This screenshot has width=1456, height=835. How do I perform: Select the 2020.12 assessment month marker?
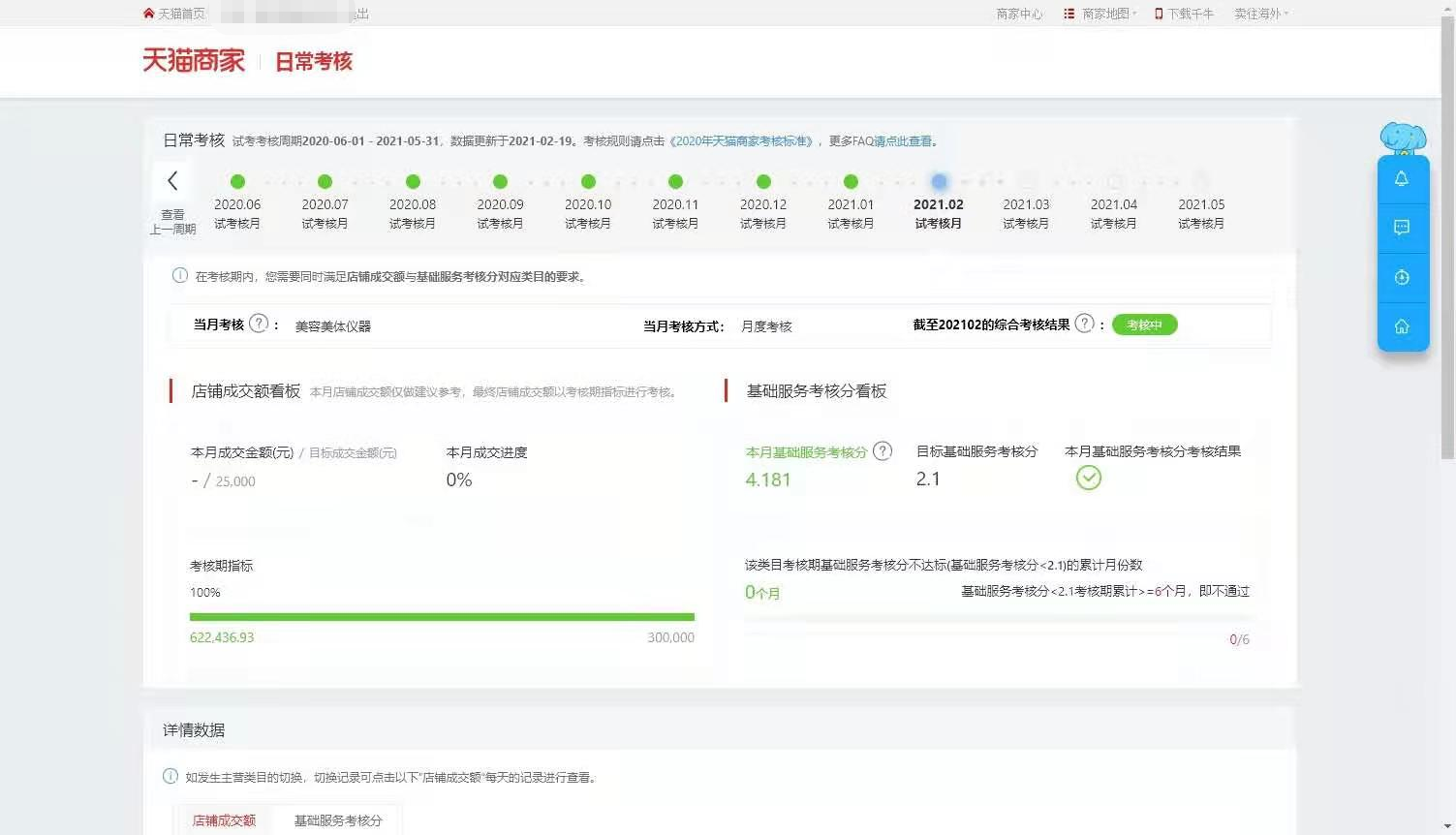(x=763, y=181)
